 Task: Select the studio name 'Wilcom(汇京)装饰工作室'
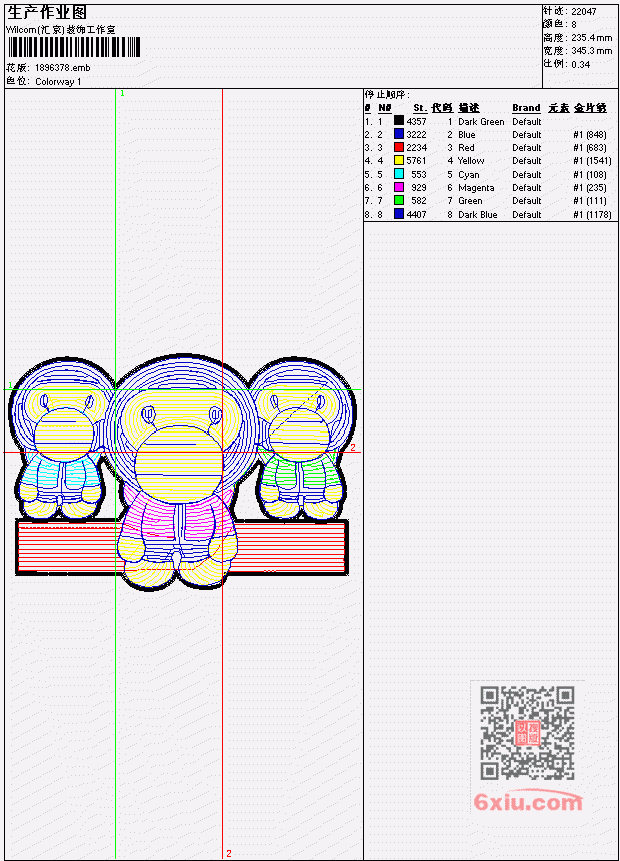click(x=60, y=30)
